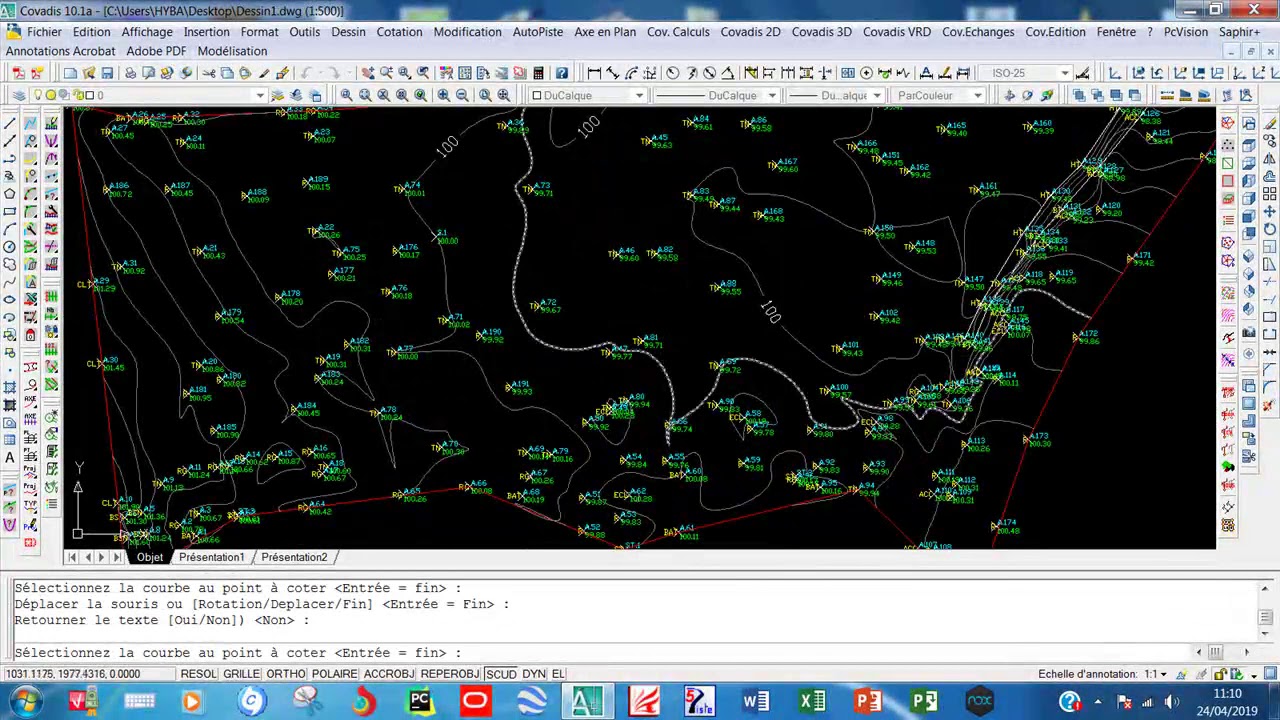Click the Layer Previous icon
The width and height of the screenshot is (1280, 720).
[x=296, y=95]
